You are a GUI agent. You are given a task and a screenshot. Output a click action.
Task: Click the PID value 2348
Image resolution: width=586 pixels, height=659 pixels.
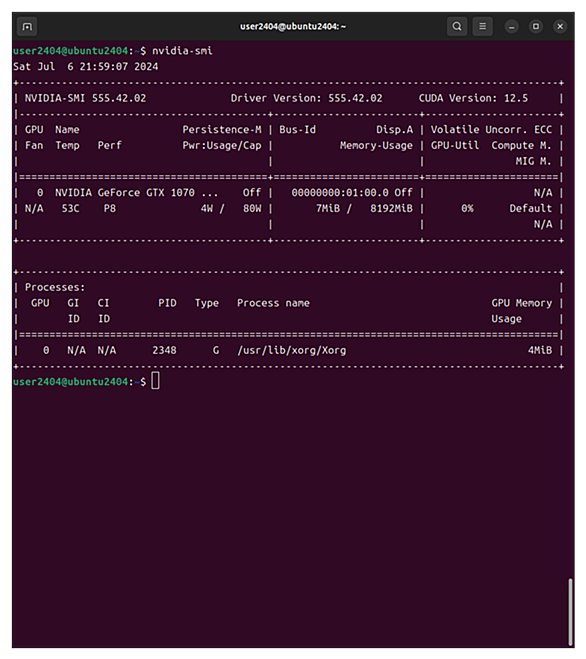(164, 351)
